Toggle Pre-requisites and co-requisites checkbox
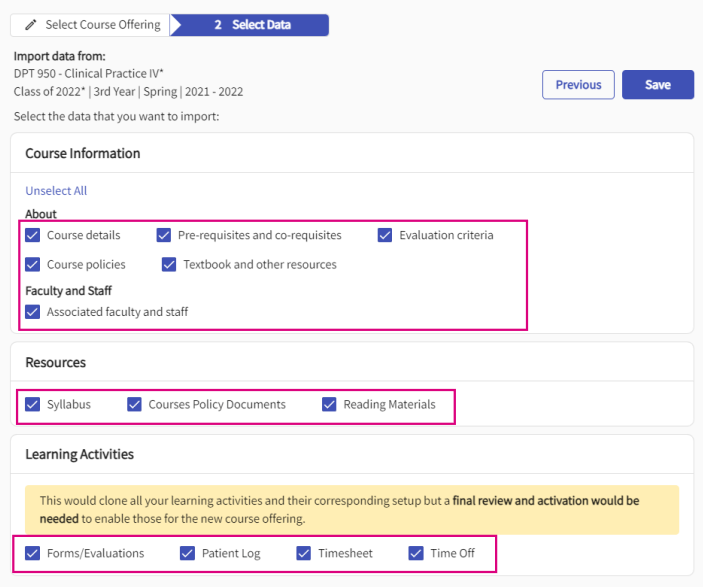 coord(164,236)
